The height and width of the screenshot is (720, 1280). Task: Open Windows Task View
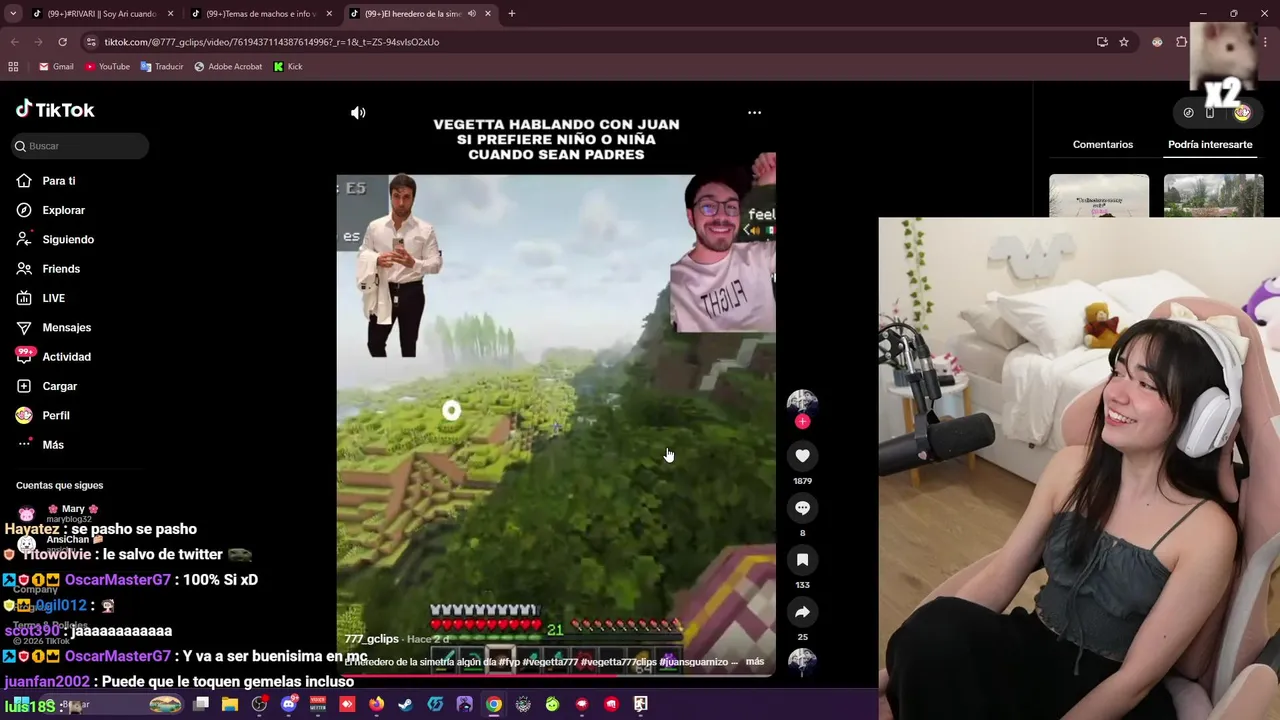click(x=201, y=704)
